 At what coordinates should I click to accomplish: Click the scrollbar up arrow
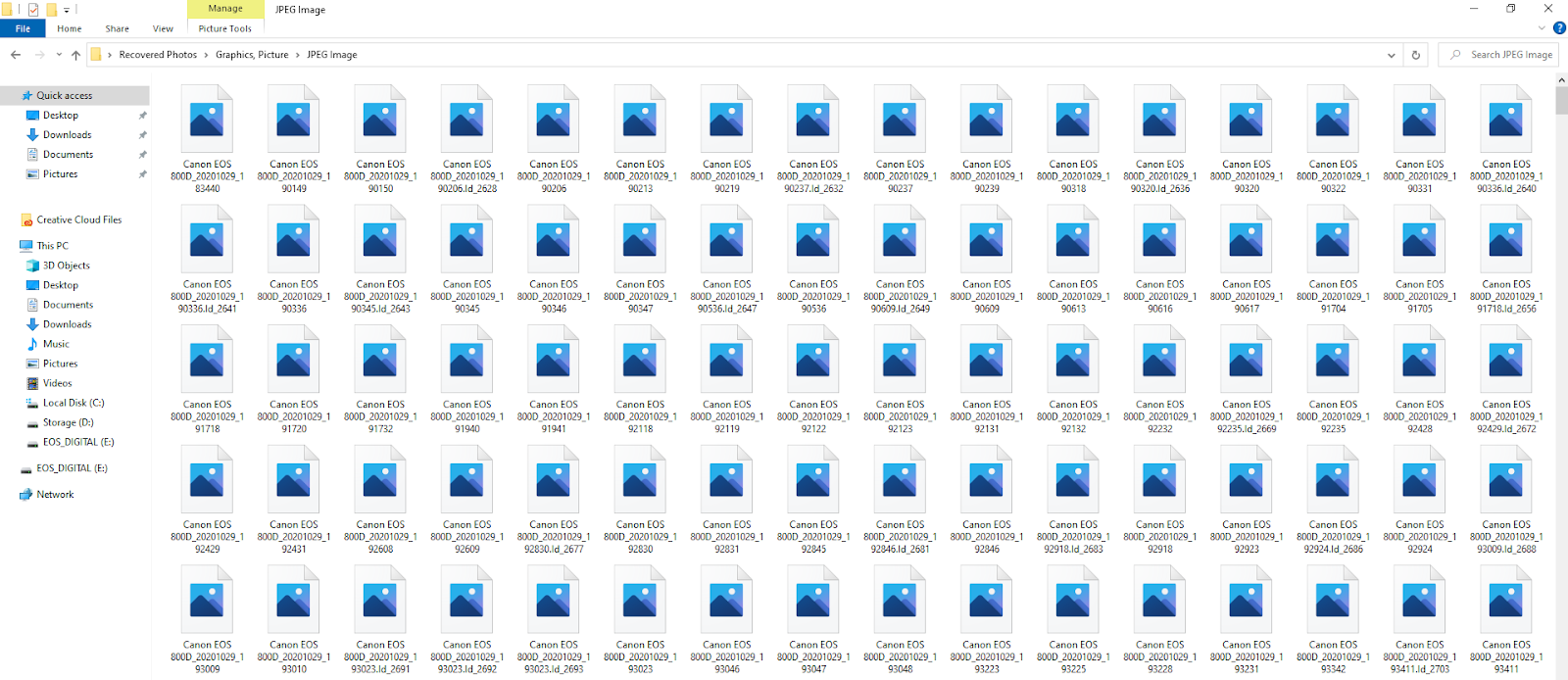click(x=1560, y=79)
